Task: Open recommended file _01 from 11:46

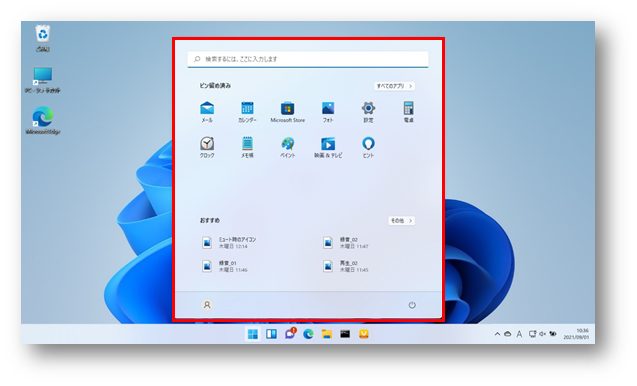Action: pyautogui.click(x=225, y=266)
